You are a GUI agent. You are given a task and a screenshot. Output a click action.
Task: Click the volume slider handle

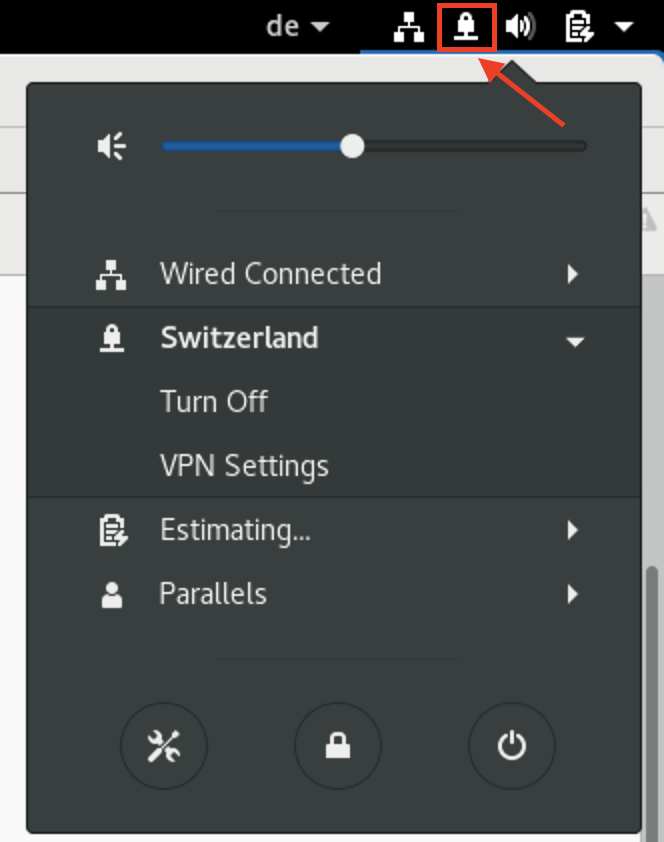(352, 146)
